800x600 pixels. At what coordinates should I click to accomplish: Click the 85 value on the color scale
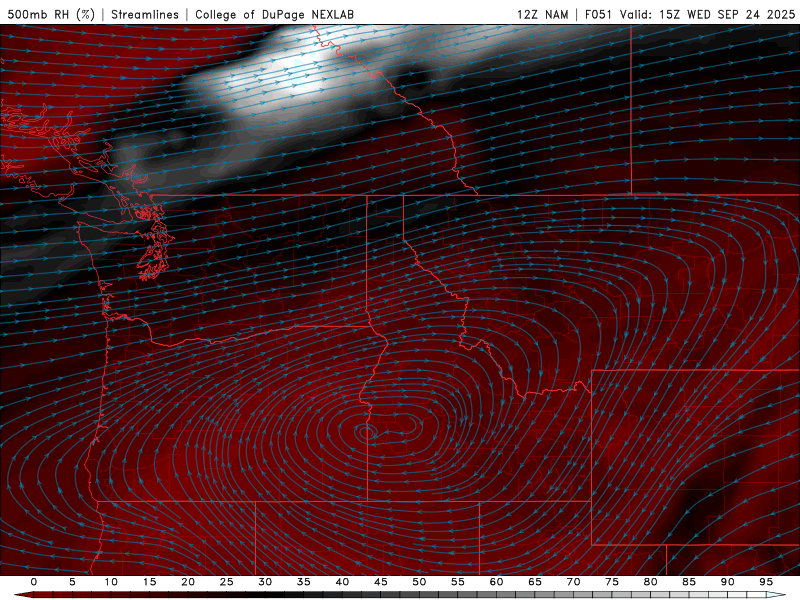(689, 582)
